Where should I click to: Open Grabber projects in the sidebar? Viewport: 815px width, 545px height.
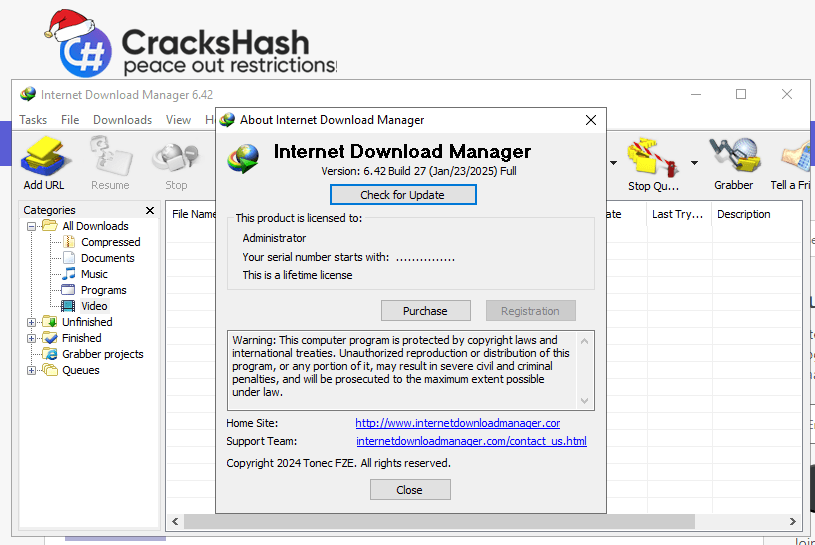click(102, 354)
